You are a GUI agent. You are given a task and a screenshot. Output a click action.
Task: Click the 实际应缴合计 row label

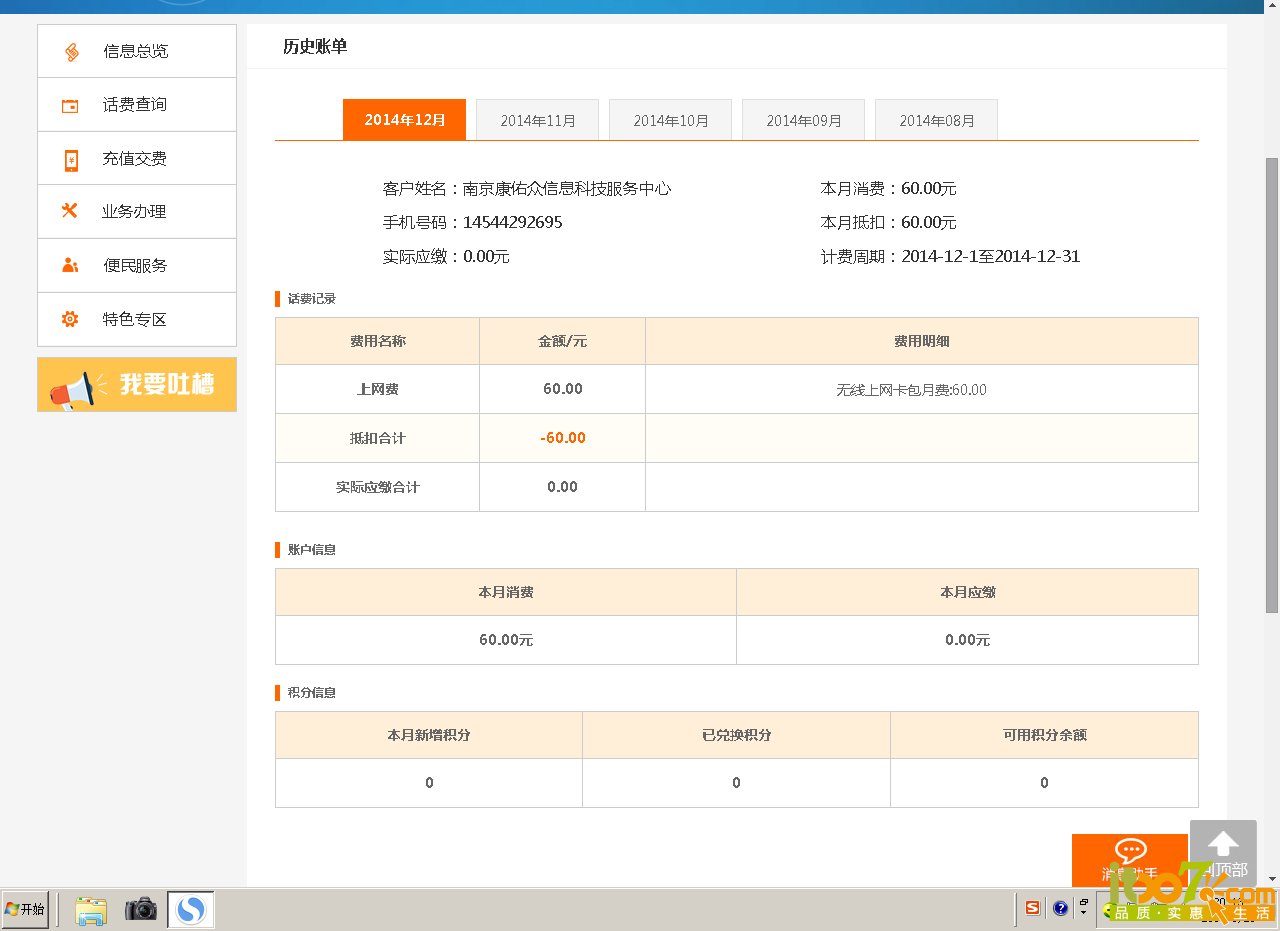coord(378,487)
